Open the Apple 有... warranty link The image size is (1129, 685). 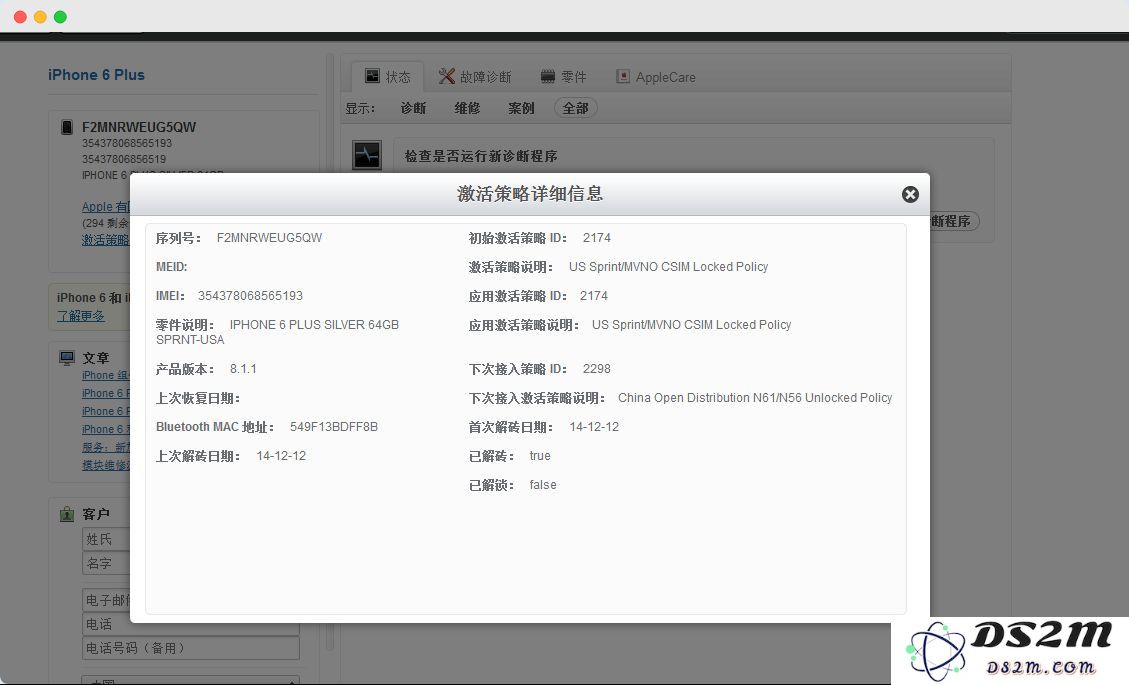[105, 207]
